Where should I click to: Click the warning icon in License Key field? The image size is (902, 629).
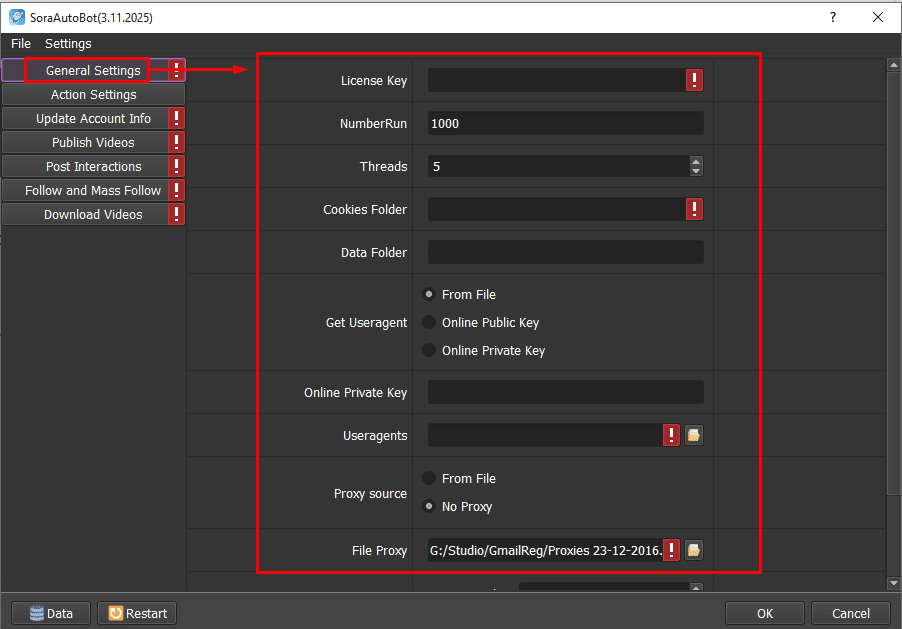[694, 81]
